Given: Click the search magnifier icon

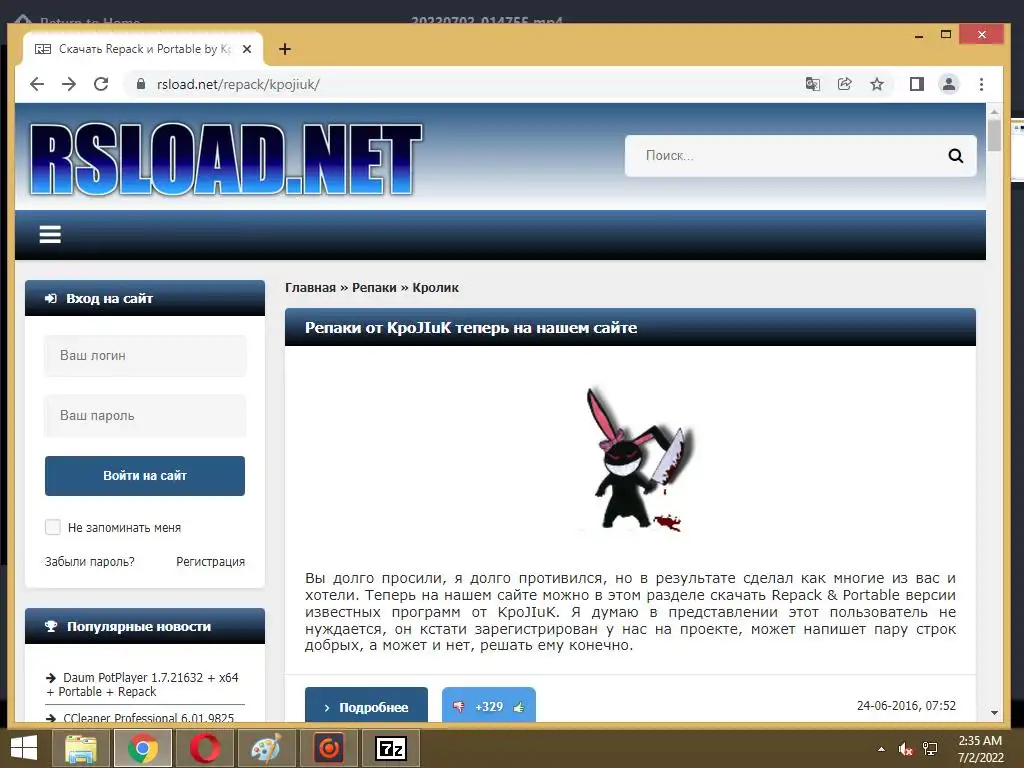Looking at the screenshot, I should (955, 155).
